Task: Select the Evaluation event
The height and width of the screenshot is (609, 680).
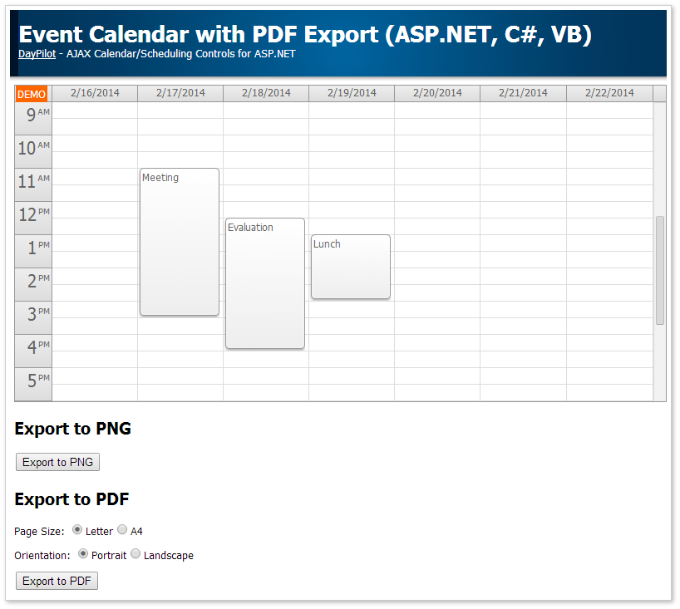Action: tap(264, 283)
